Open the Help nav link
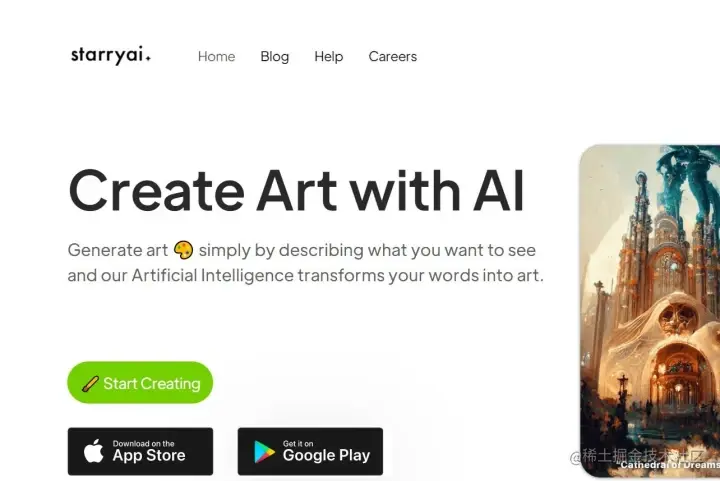This screenshot has width=720, height=481. (329, 56)
